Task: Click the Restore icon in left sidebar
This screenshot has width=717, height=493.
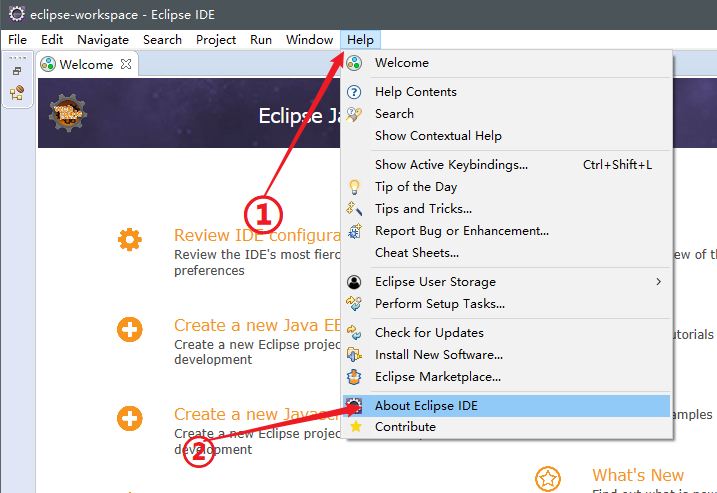Action: coord(17,71)
